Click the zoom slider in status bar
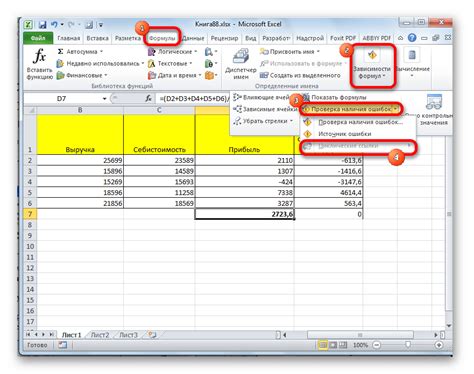The image size is (474, 374). tap(408, 345)
